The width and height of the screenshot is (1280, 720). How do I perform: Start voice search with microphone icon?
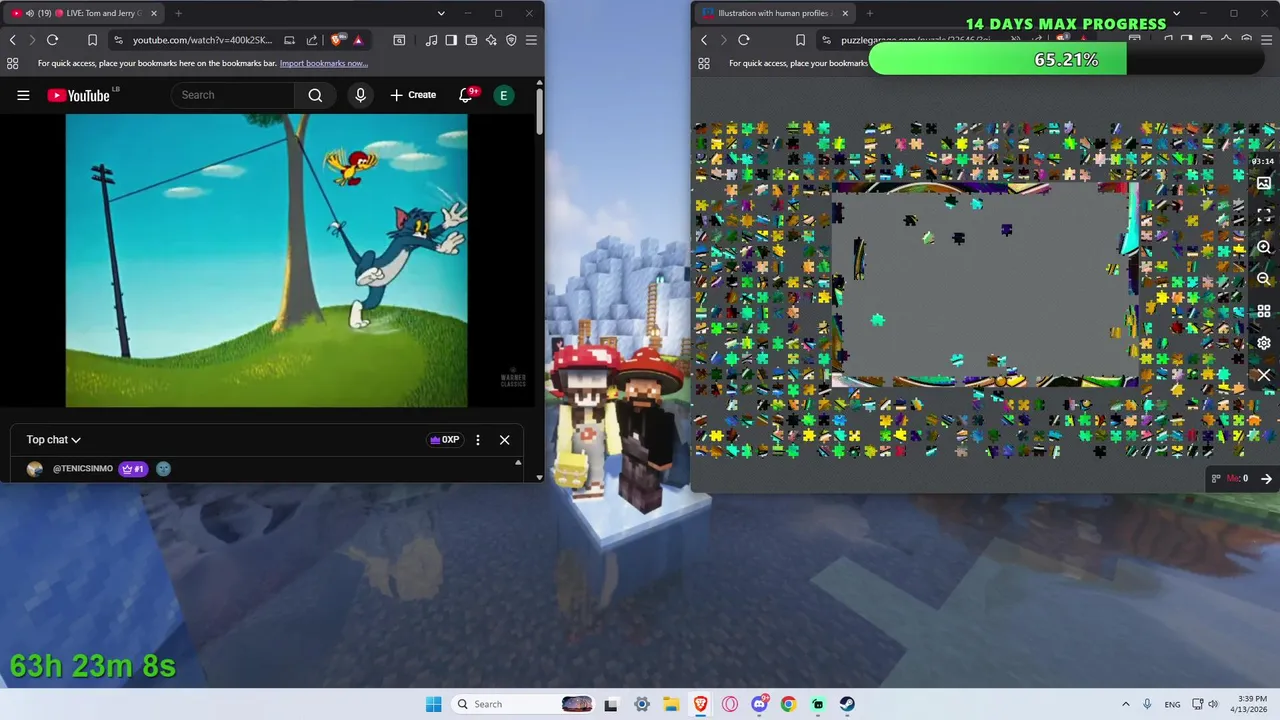coord(360,95)
